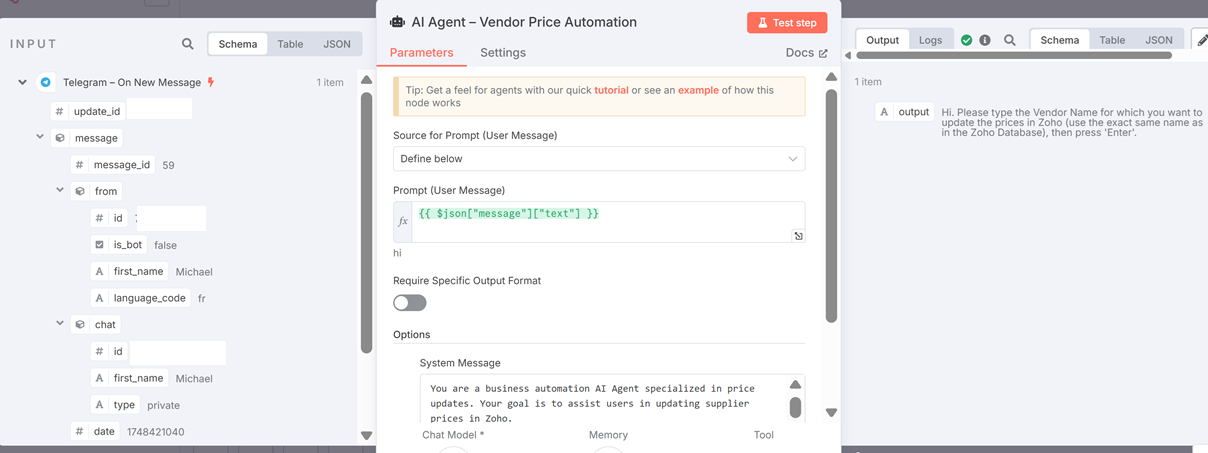Switch output view to Logs
The width and height of the screenshot is (1208, 453).
pos(930,40)
